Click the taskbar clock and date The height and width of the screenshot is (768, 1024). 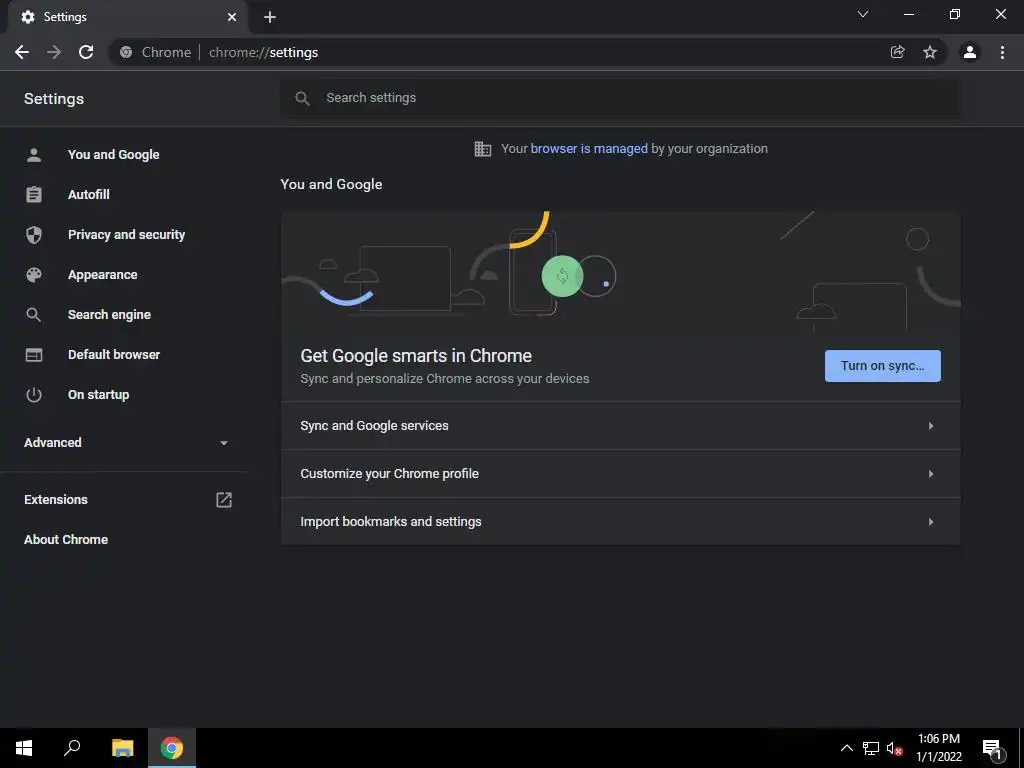(938, 748)
